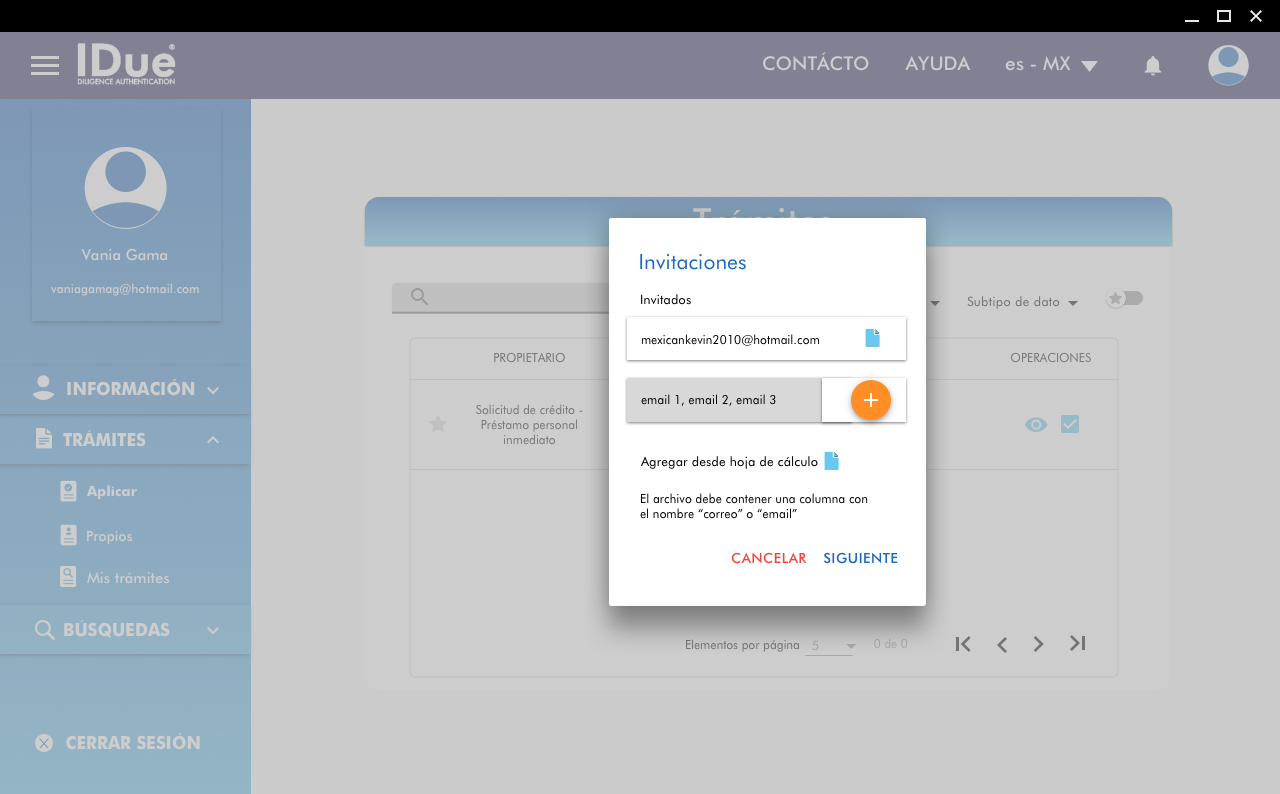Open Mis trámites in the sidebar
This screenshot has height=794, width=1280.
[127, 578]
